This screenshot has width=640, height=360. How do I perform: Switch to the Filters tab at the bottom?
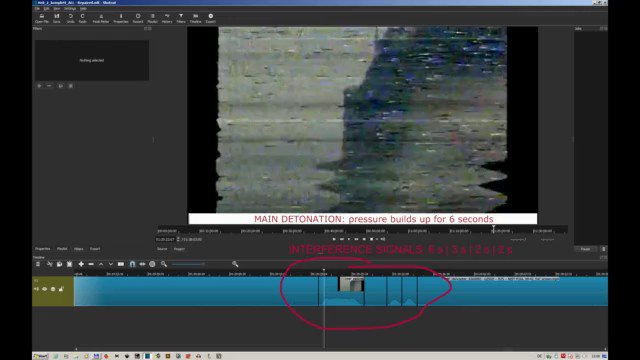pos(79,249)
